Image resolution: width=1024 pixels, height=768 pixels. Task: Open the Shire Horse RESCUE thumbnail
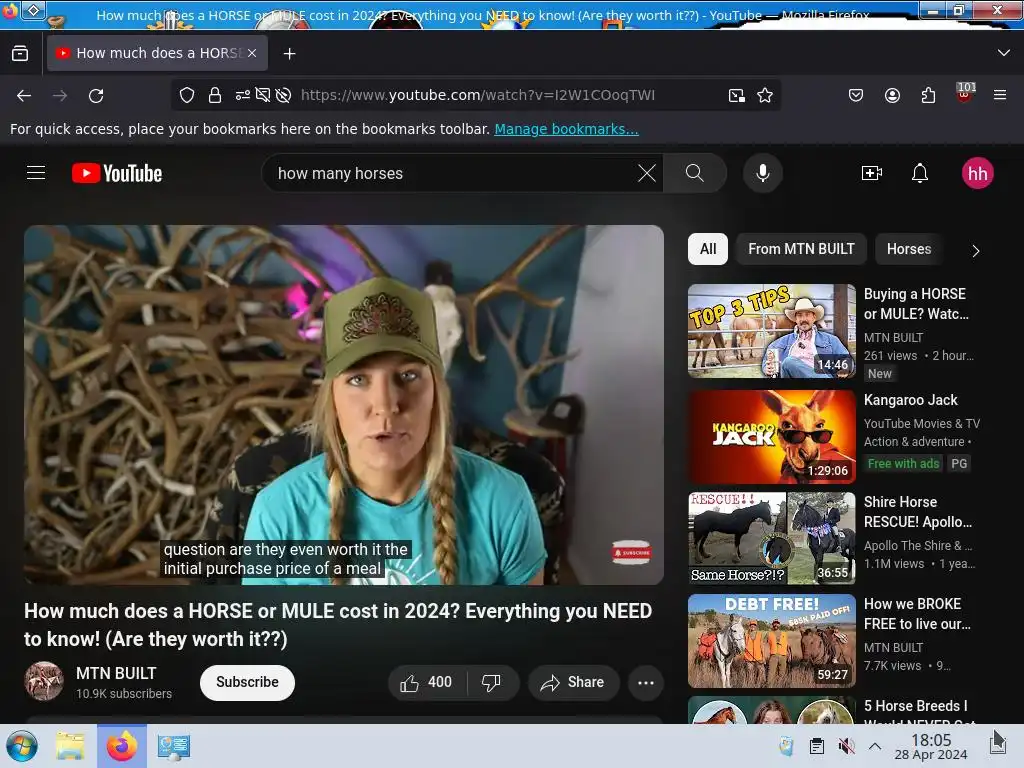coord(771,538)
